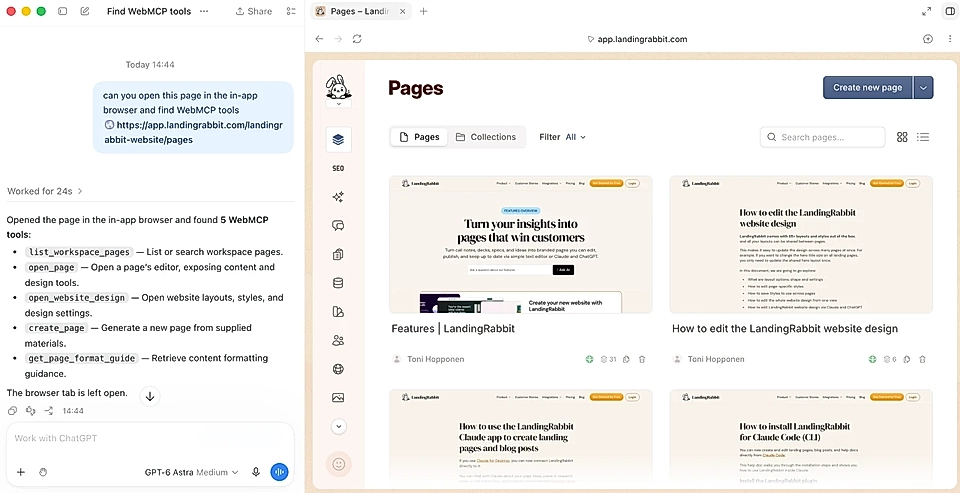This screenshot has height=493, width=960.
Task: Share the conversation
Action: 254,11
